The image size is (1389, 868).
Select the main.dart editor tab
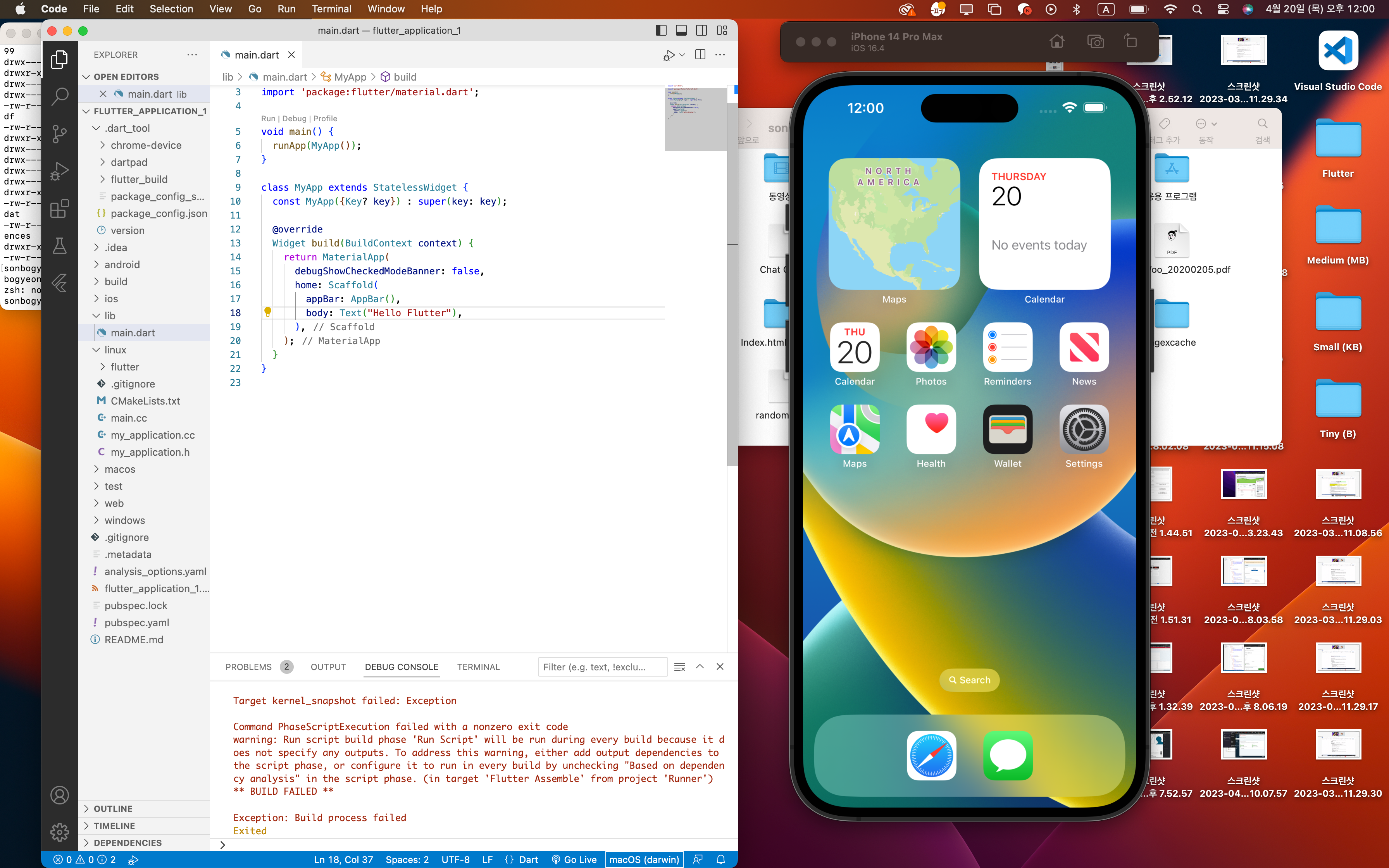(257, 55)
